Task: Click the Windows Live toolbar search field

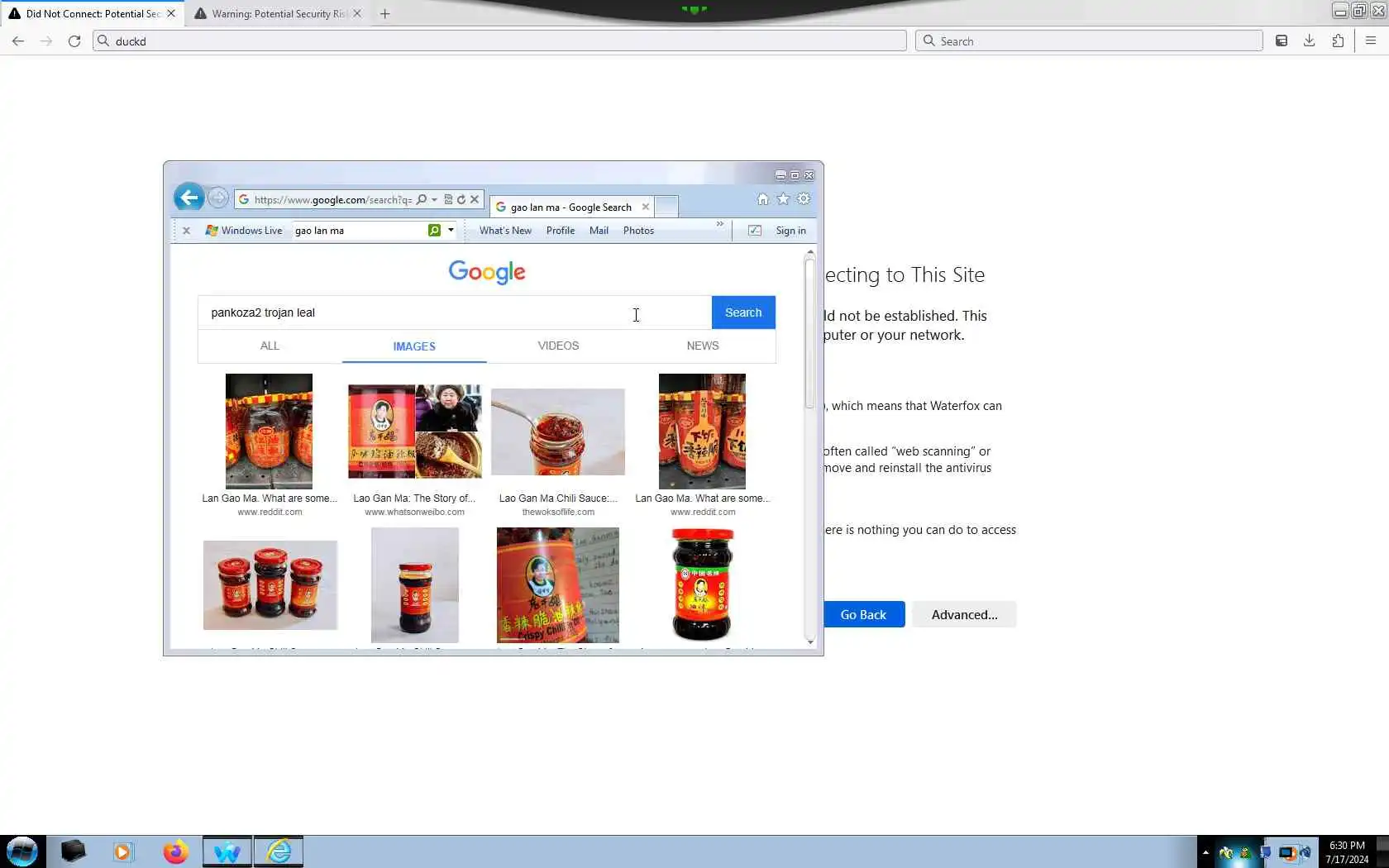Action: pos(359,231)
